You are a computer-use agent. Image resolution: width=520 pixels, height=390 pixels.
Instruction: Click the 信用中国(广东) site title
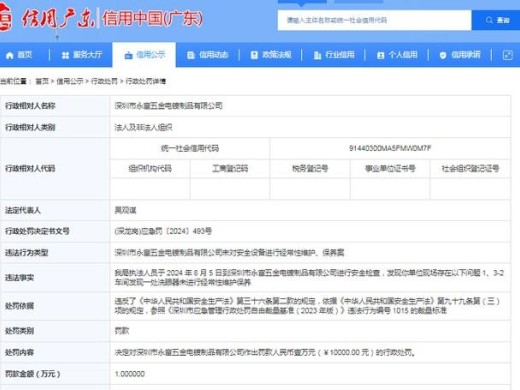[152, 18]
